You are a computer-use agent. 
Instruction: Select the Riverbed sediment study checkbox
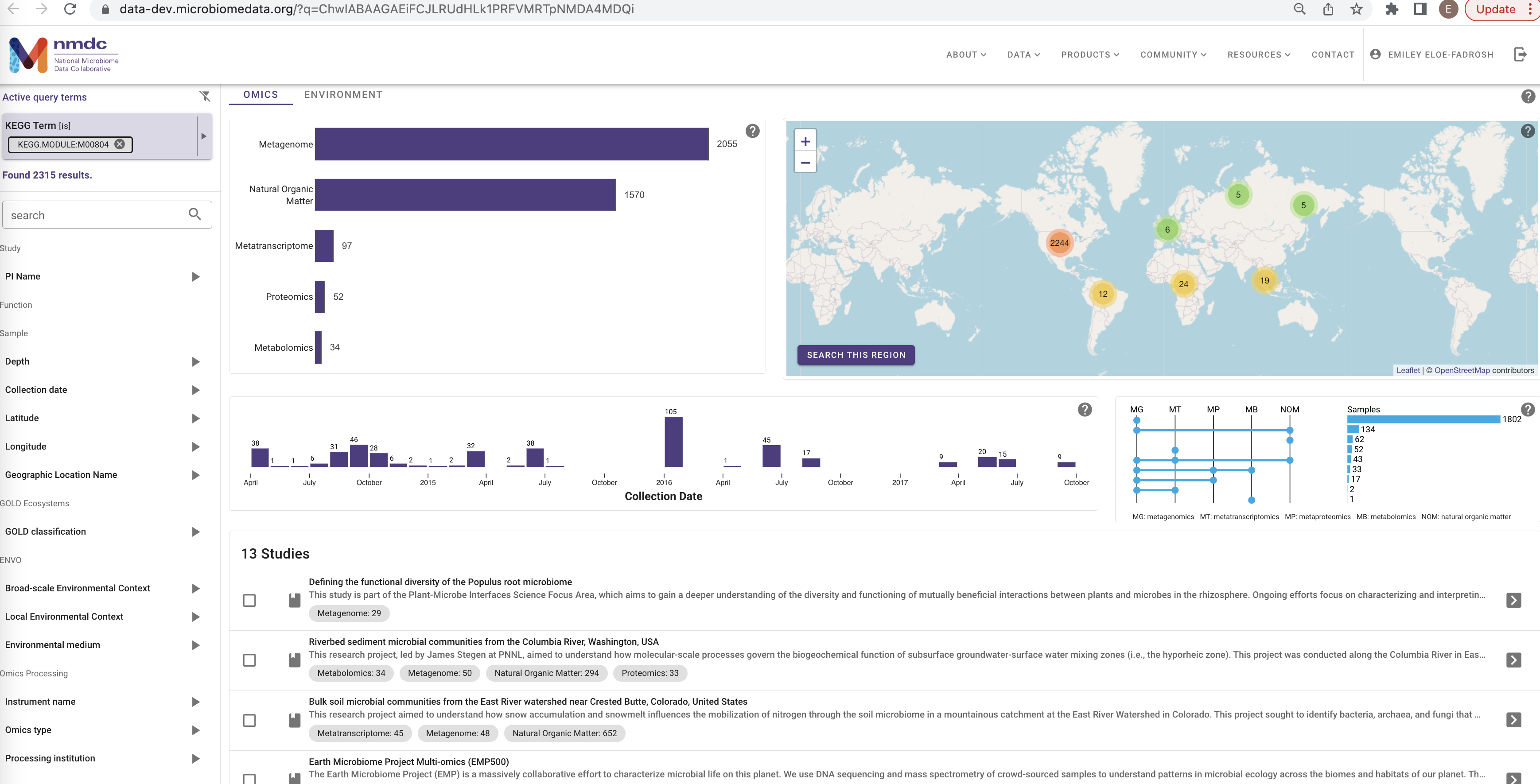coord(249,660)
